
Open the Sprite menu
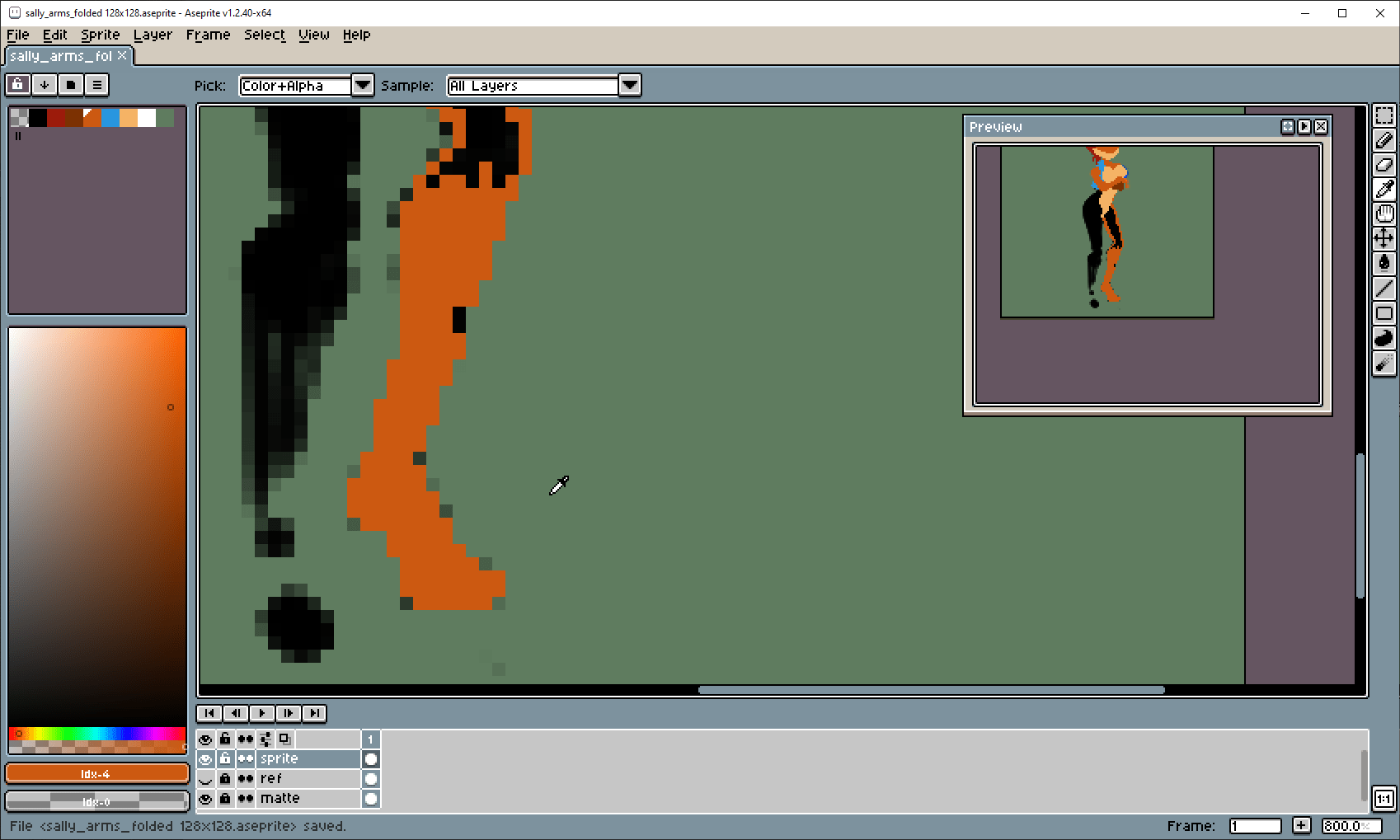[x=100, y=35]
